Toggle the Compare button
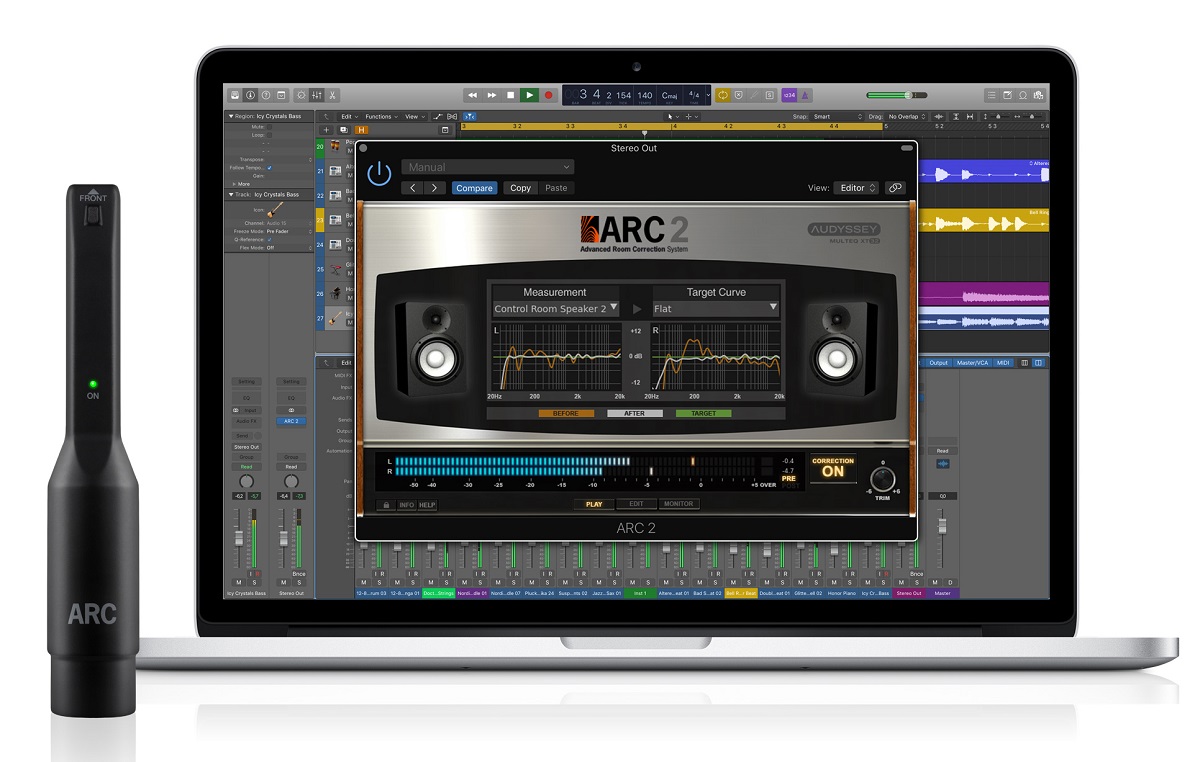The image size is (1200, 762). click(474, 188)
